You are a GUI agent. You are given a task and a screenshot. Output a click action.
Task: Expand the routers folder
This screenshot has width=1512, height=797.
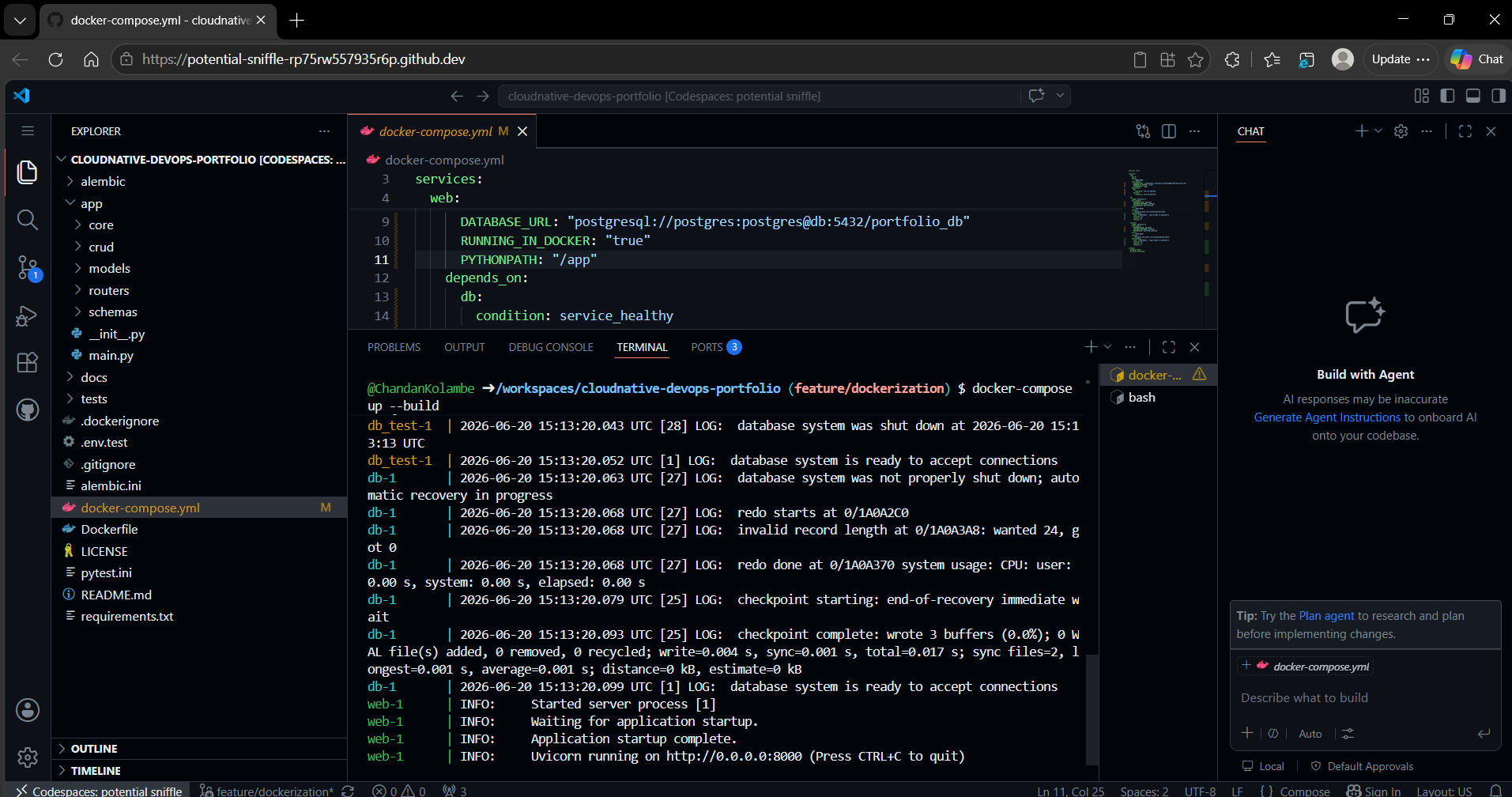point(199,290)
